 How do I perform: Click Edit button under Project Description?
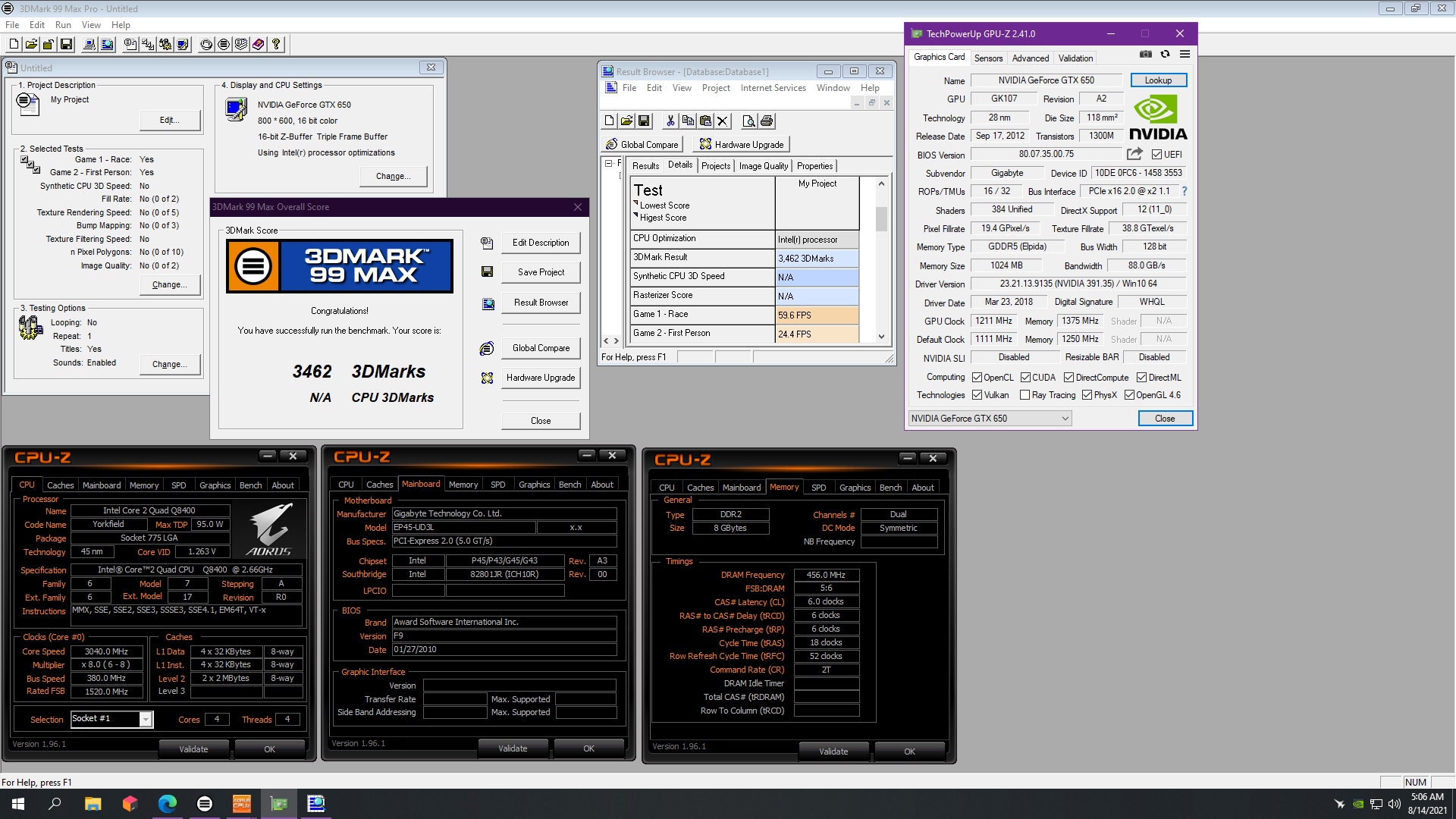tap(170, 120)
